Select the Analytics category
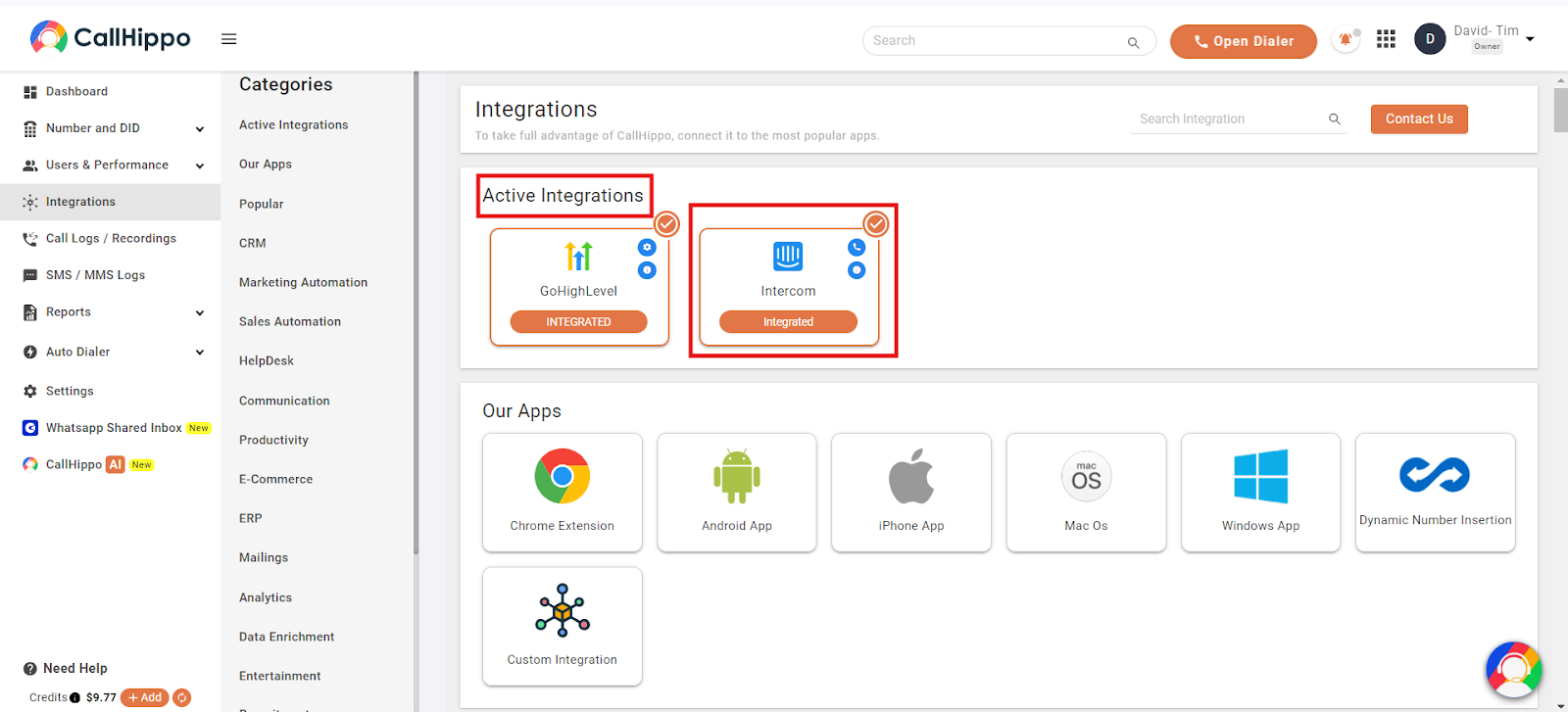This screenshot has height=712, width=1568. (266, 597)
